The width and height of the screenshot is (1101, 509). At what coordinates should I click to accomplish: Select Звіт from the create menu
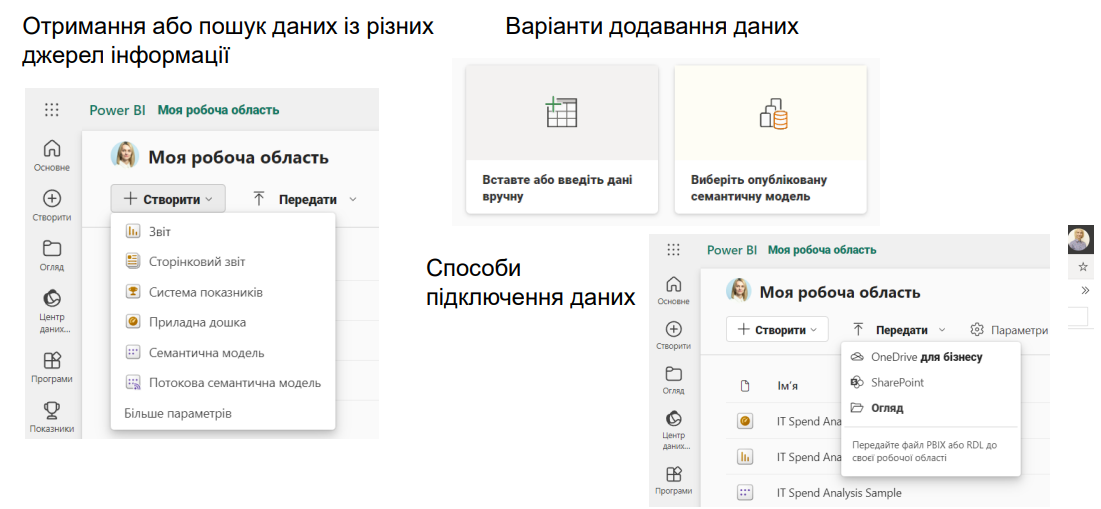[160, 231]
